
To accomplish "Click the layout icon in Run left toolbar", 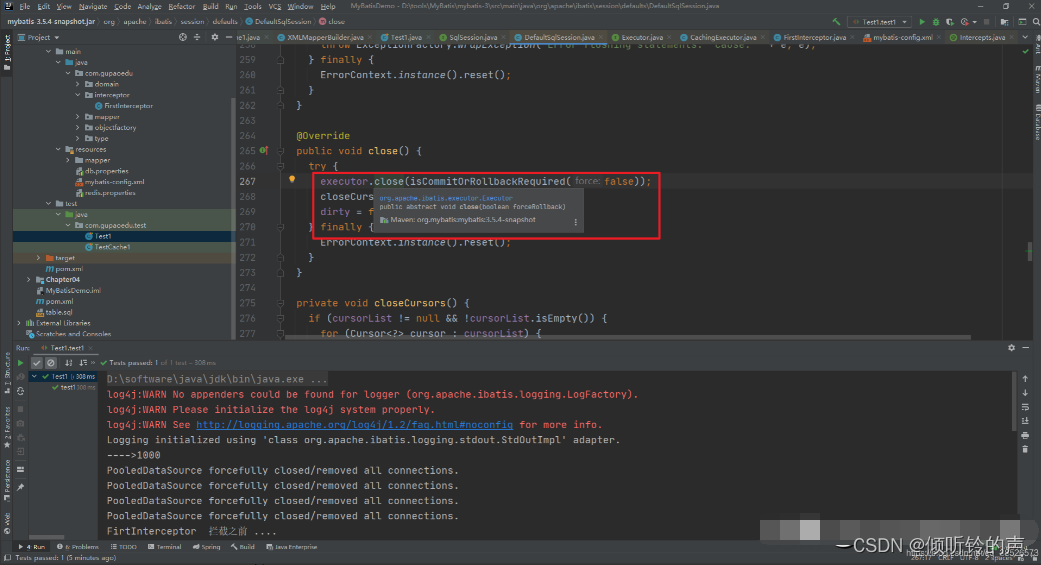I will 21,469.
